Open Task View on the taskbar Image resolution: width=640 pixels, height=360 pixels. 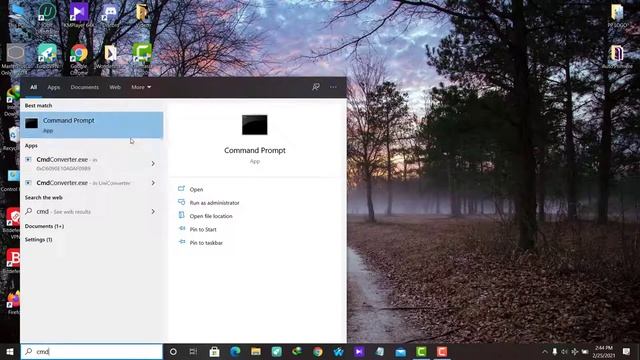(193, 351)
